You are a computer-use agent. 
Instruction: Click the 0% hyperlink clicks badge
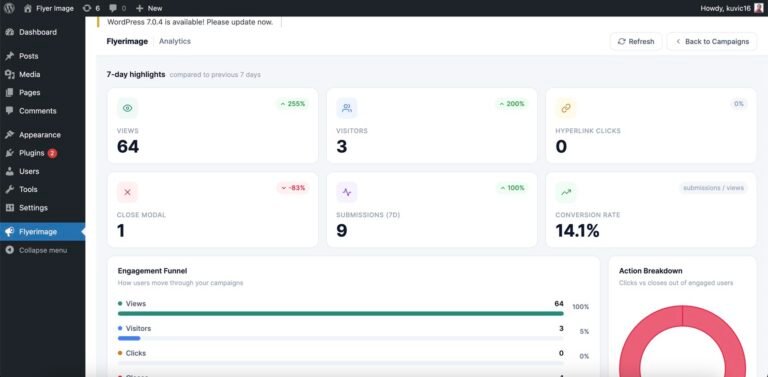(739, 104)
